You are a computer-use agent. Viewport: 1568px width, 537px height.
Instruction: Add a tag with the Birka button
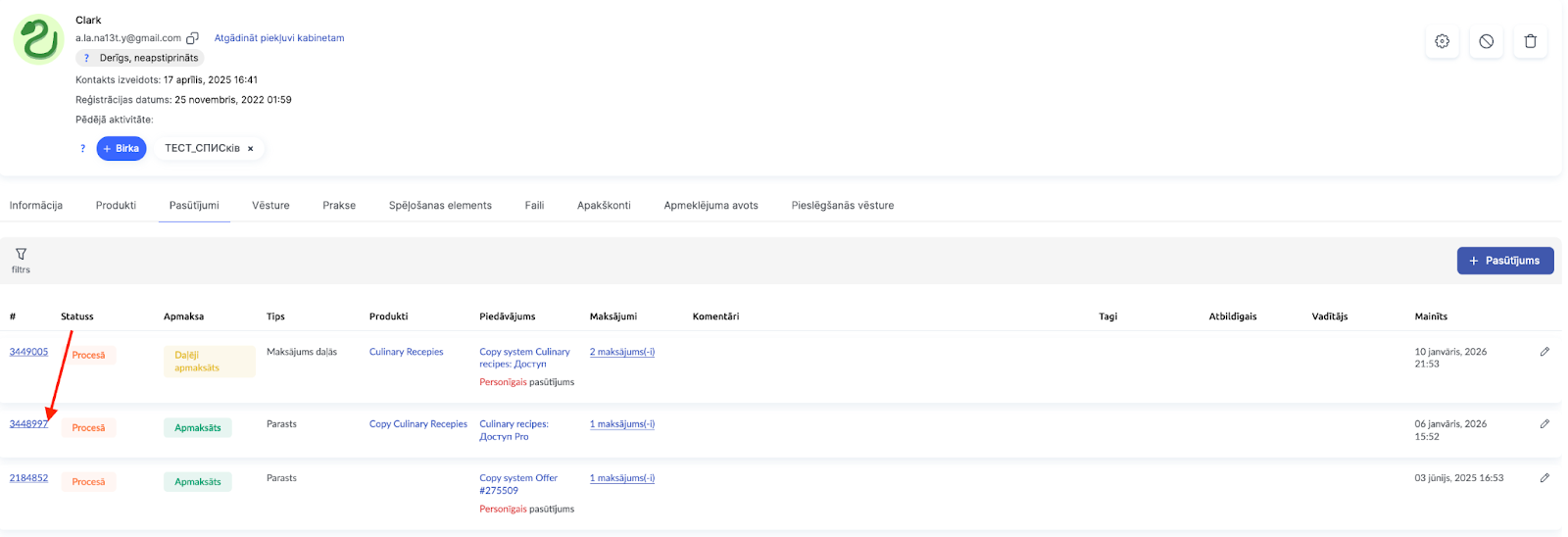(x=122, y=149)
